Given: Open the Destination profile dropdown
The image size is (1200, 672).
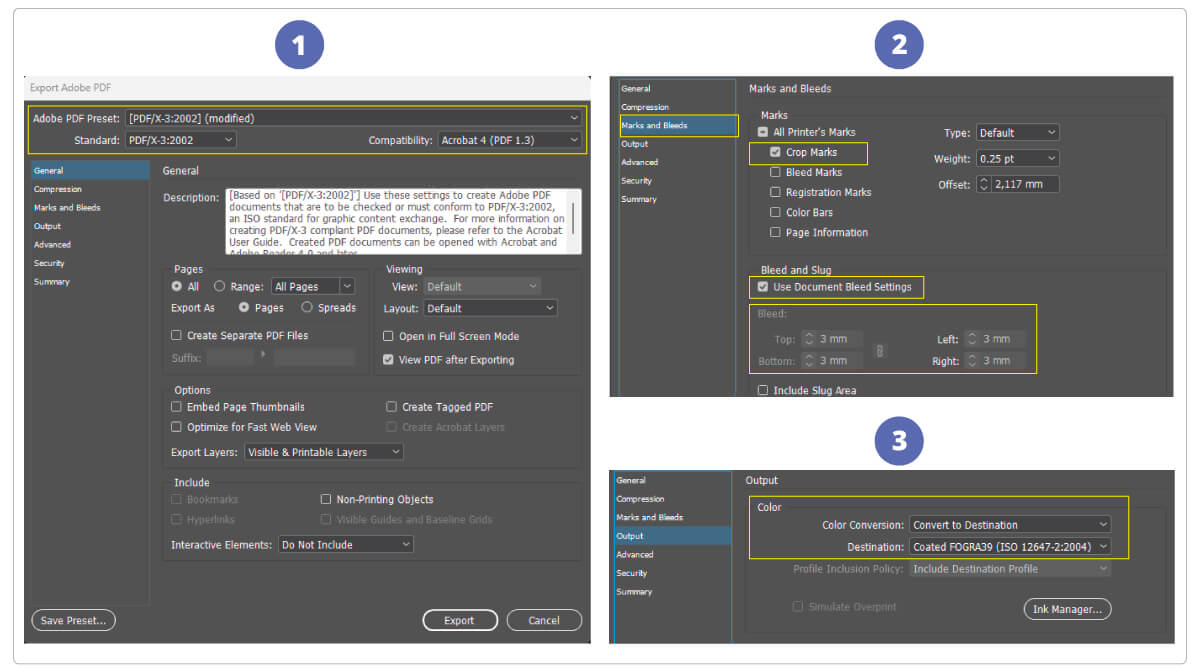Looking at the screenshot, I should [1010, 547].
